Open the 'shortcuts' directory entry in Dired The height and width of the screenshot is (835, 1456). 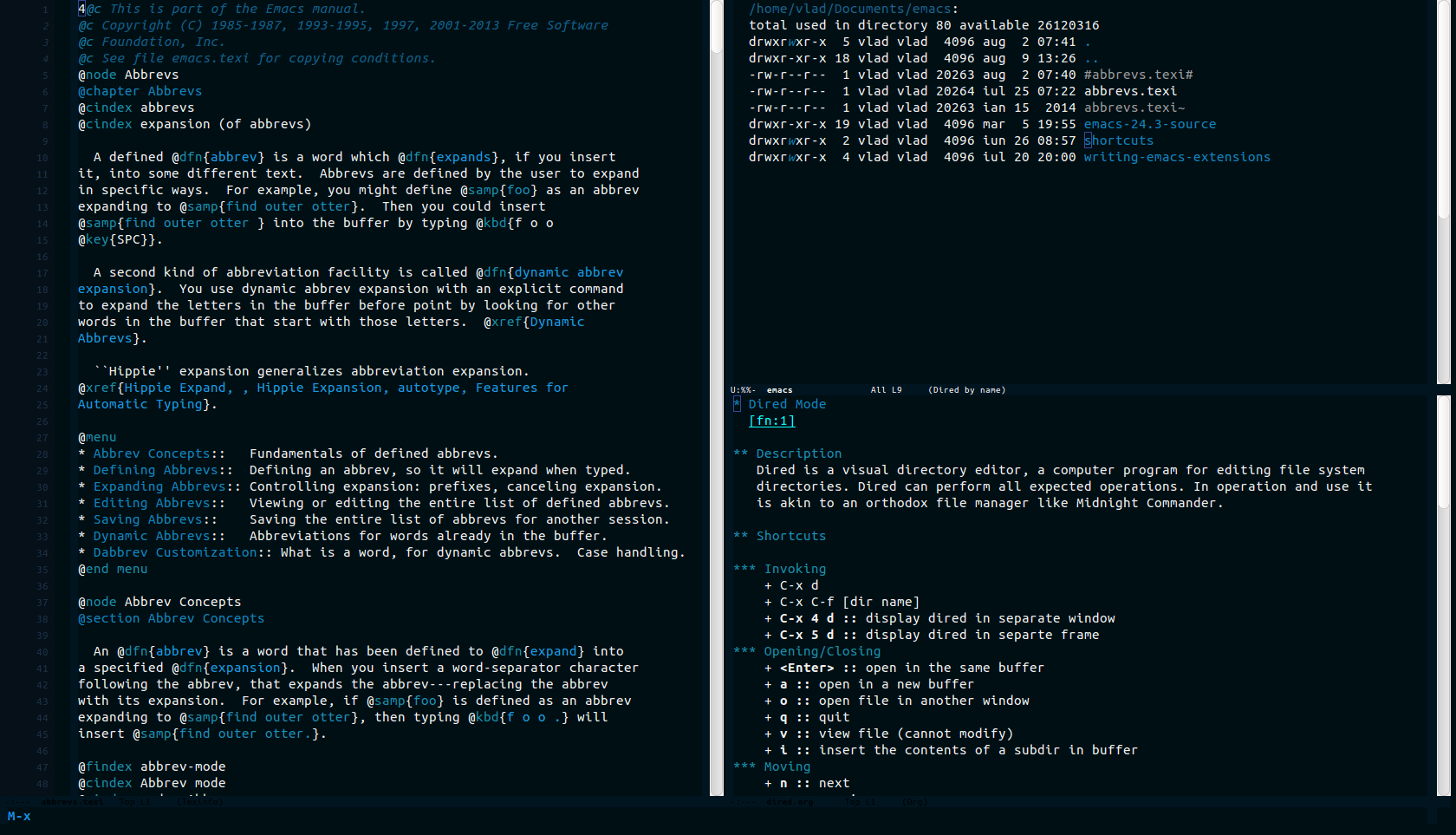click(x=1119, y=140)
